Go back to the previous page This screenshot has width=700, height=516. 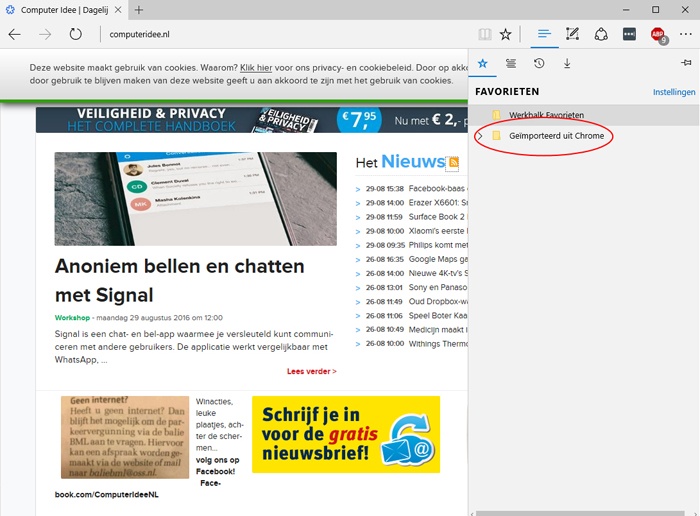pos(15,34)
